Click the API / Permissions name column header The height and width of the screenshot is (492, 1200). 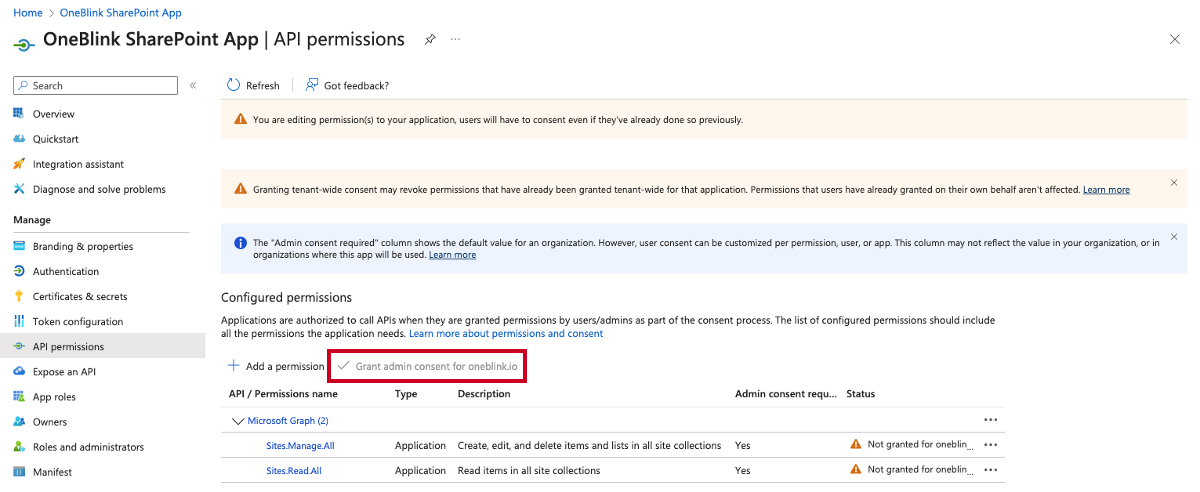click(x=283, y=394)
